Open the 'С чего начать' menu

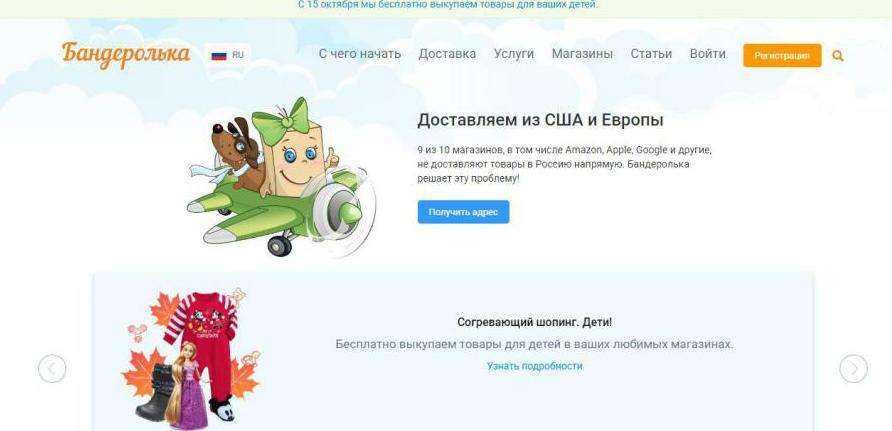click(x=360, y=54)
